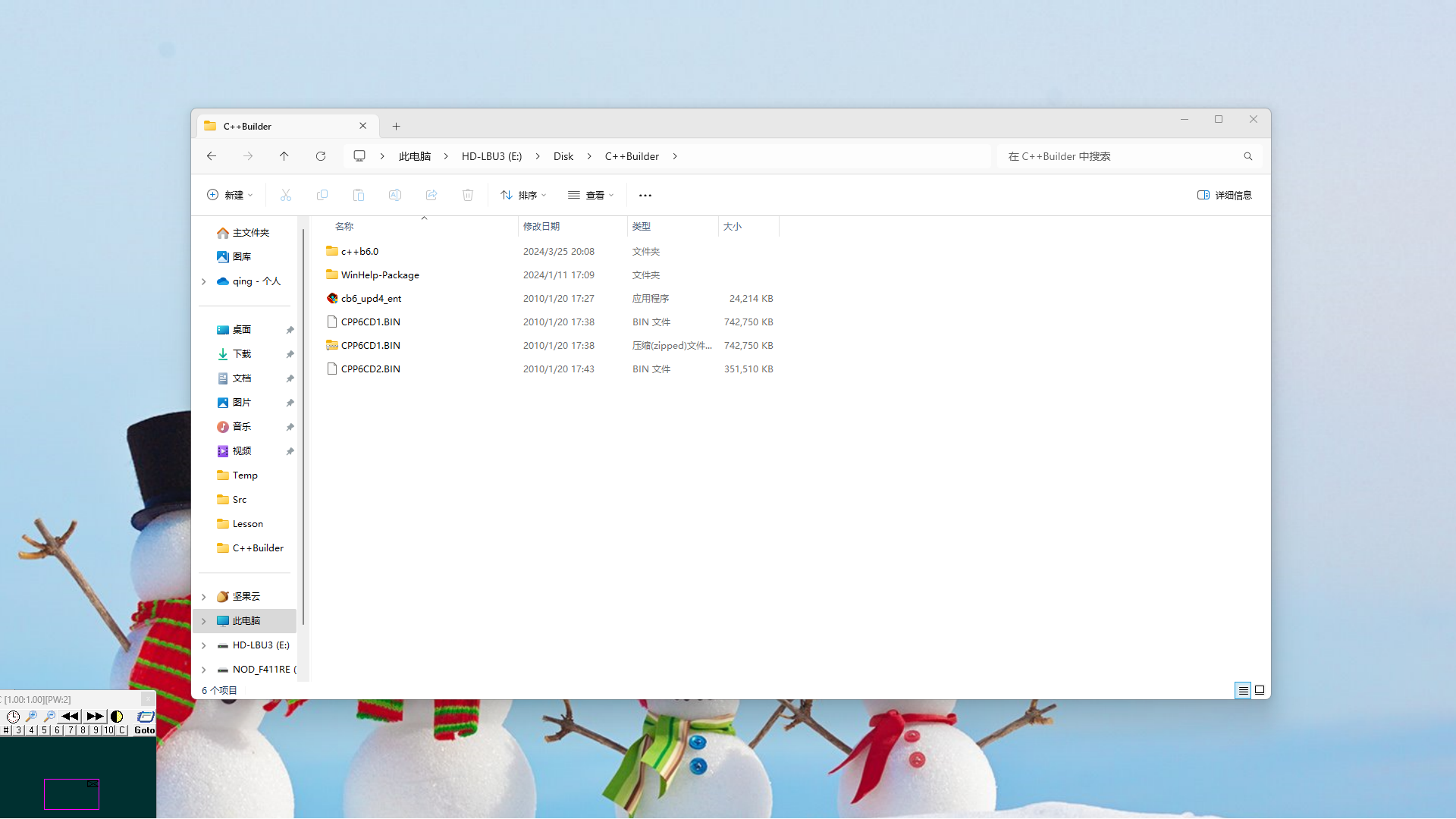This screenshot has height=819, width=1456.
Task: Switch to details list view in status bar
Action: pos(1243,690)
